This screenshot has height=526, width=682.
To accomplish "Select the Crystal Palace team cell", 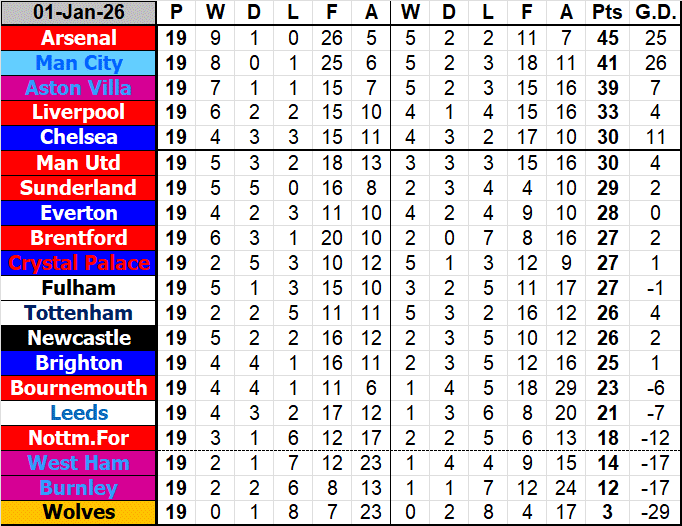I will coord(79,263).
